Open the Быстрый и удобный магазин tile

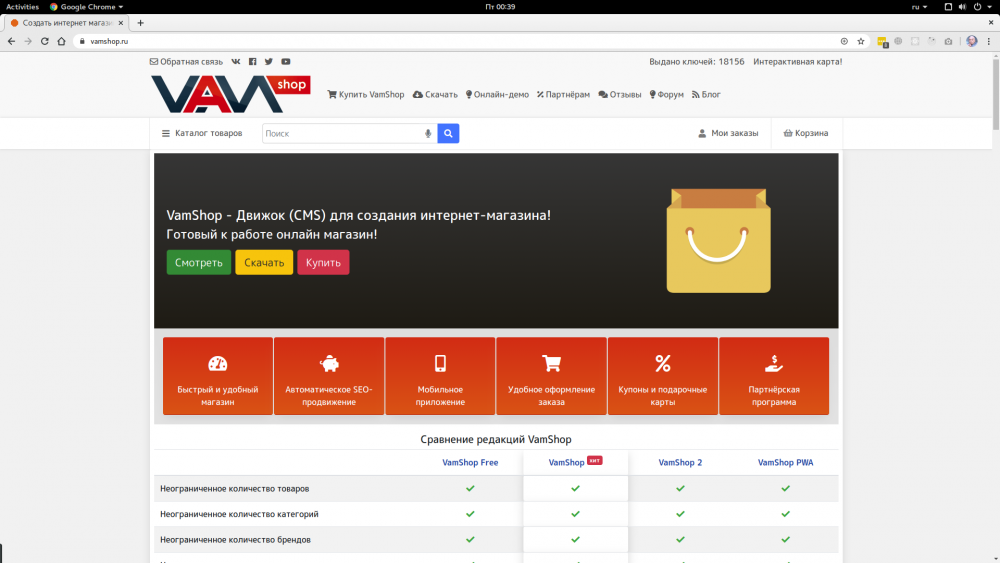point(217,376)
